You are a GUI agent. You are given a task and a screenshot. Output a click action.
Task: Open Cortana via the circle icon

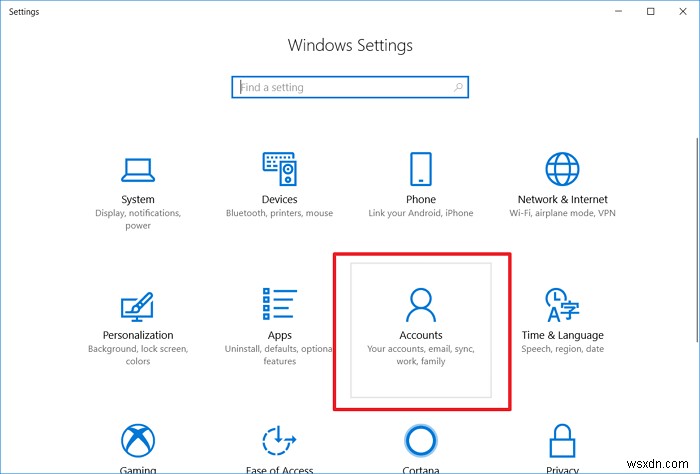pos(420,441)
